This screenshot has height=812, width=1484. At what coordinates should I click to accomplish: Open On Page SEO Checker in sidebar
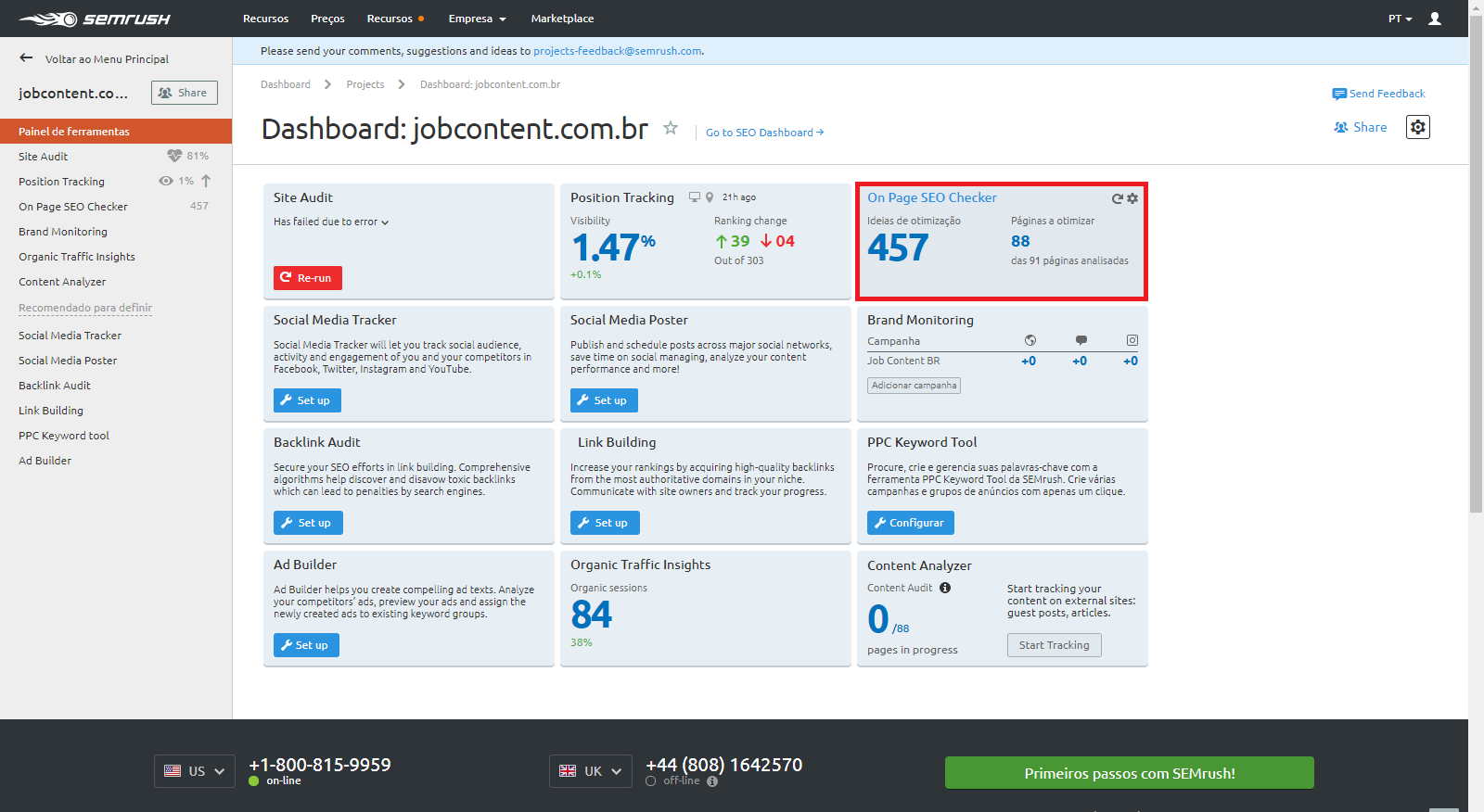click(x=73, y=207)
